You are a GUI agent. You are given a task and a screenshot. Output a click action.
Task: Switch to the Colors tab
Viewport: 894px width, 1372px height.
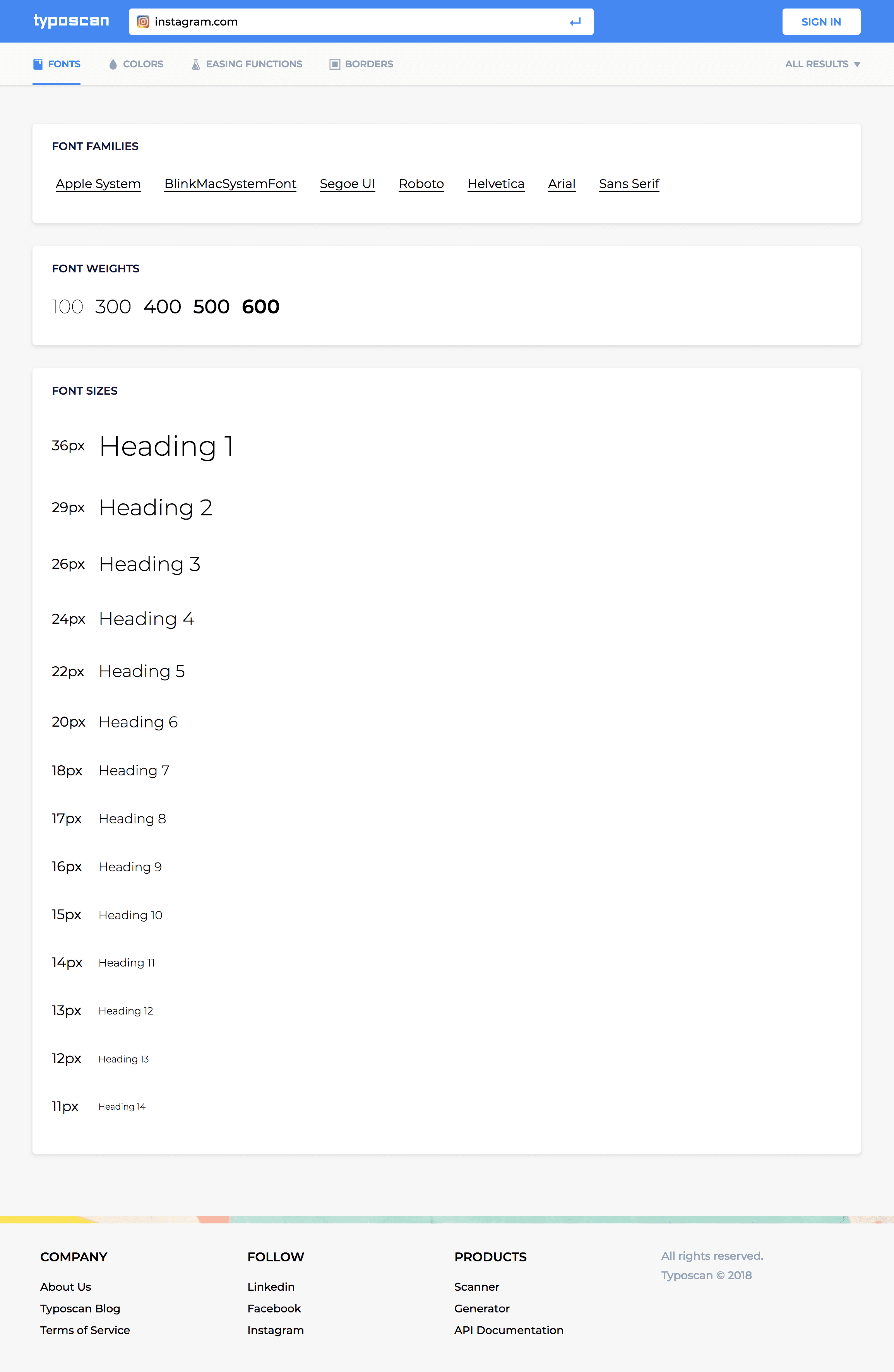(143, 64)
